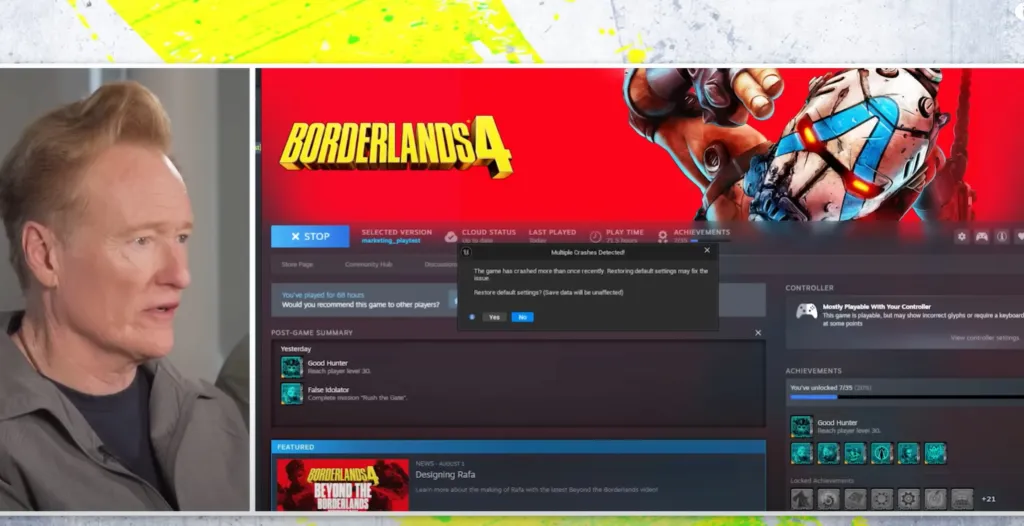This screenshot has height=526, width=1024.
Task: Choose No in the crash dialog
Action: click(x=522, y=317)
